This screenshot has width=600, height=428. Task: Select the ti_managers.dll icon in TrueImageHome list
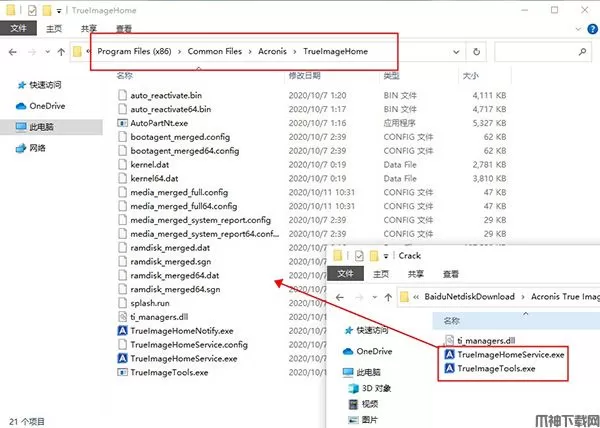[122, 317]
